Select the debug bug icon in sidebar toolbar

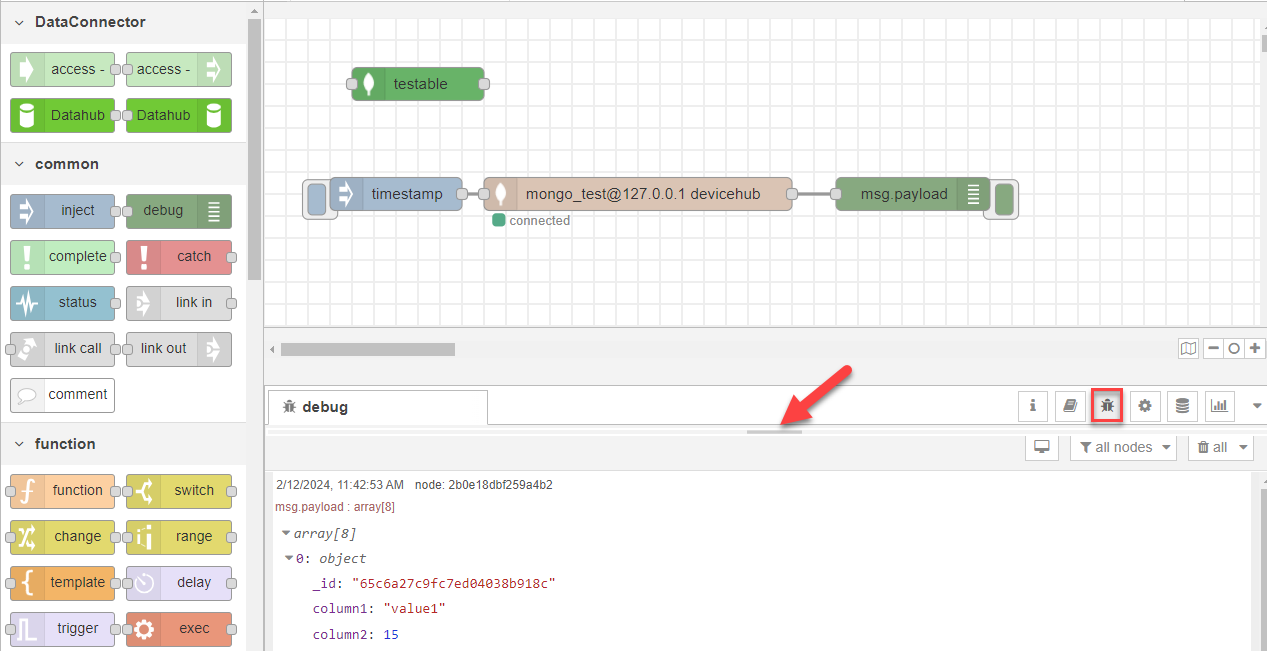click(1107, 406)
